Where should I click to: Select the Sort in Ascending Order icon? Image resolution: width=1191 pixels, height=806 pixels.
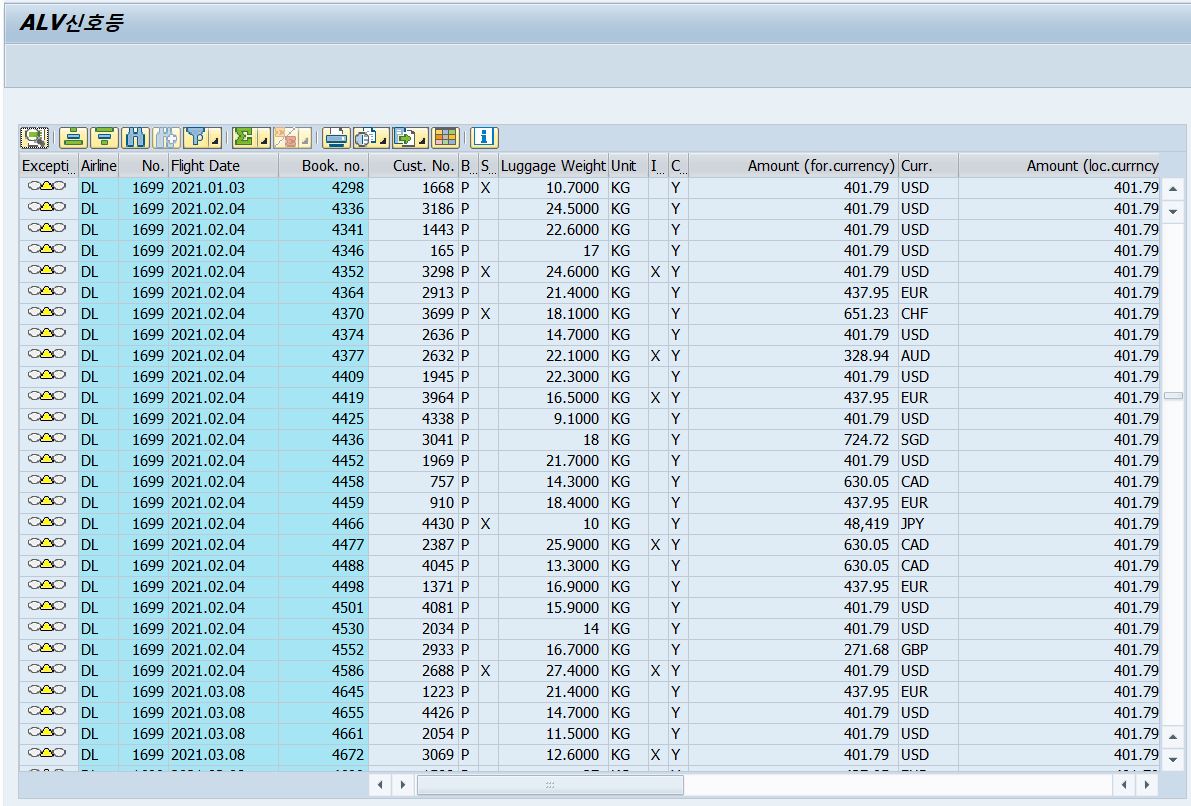74,137
